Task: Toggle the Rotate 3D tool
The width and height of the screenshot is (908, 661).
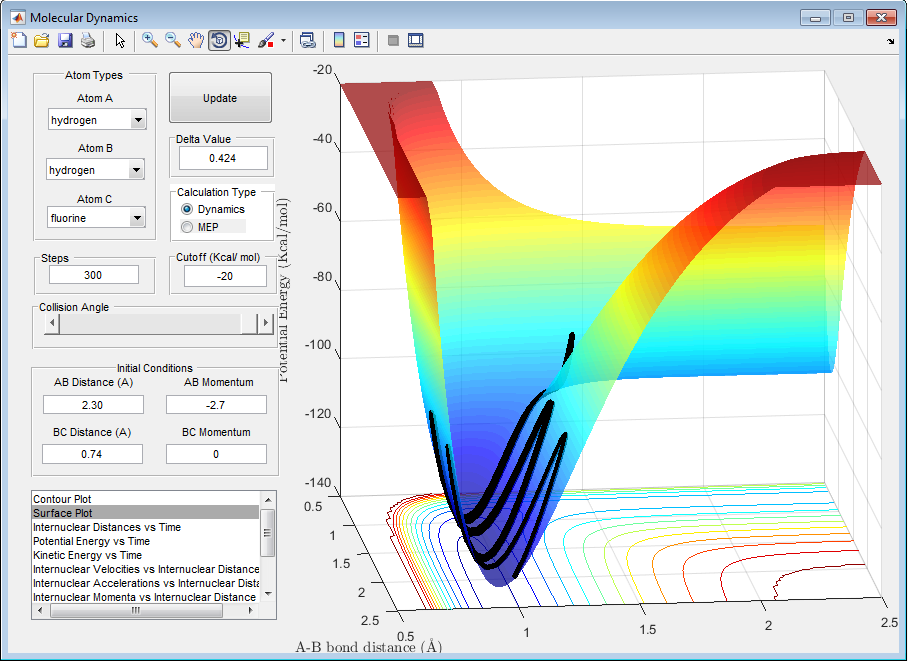Action: 219,41
